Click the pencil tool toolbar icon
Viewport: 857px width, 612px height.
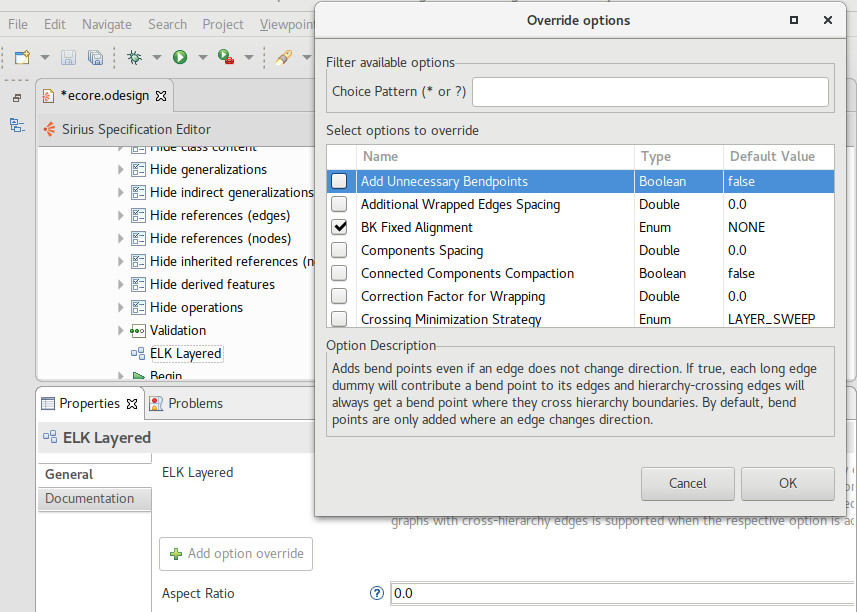(x=284, y=57)
